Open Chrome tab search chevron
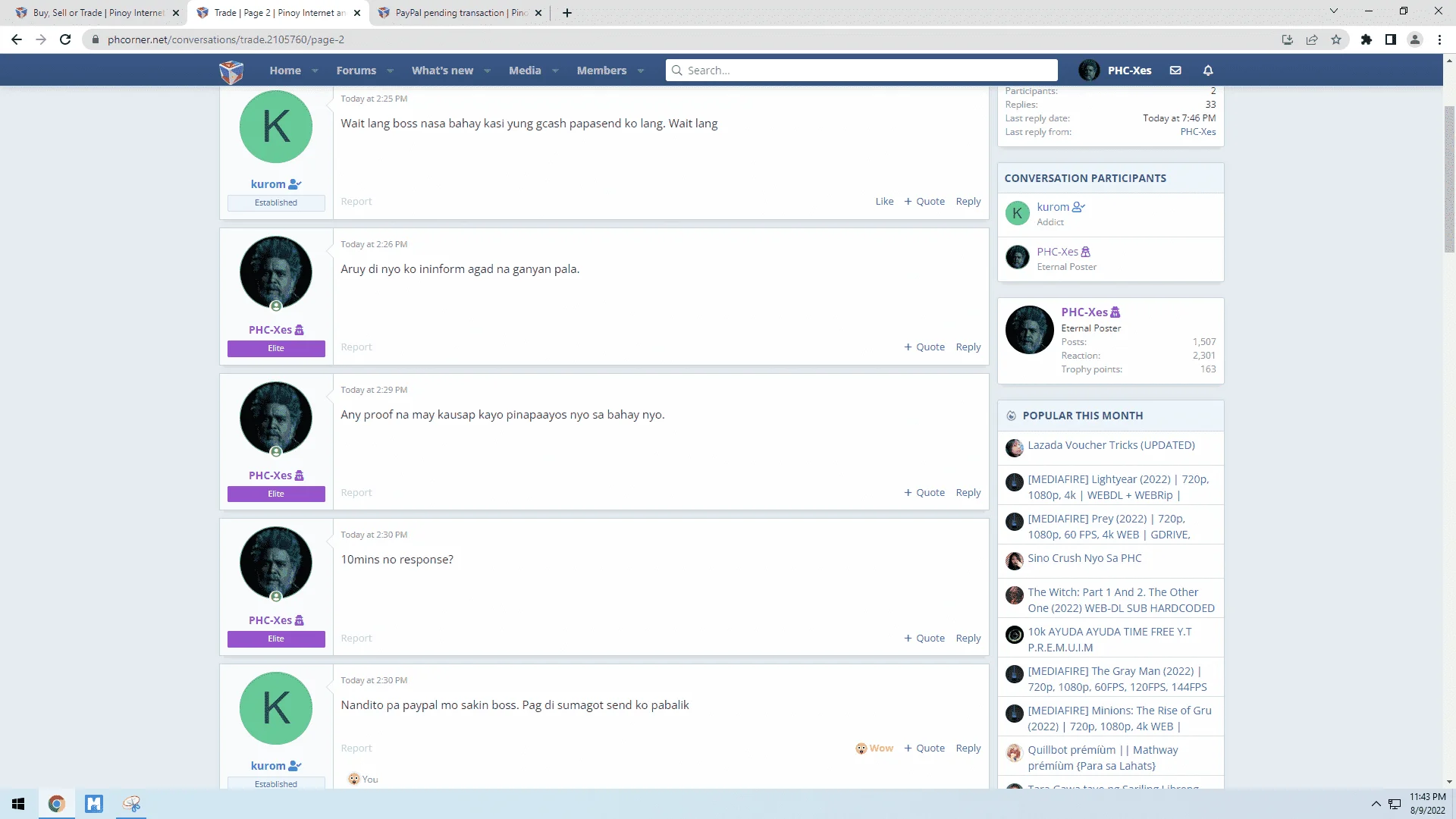 1334,11
